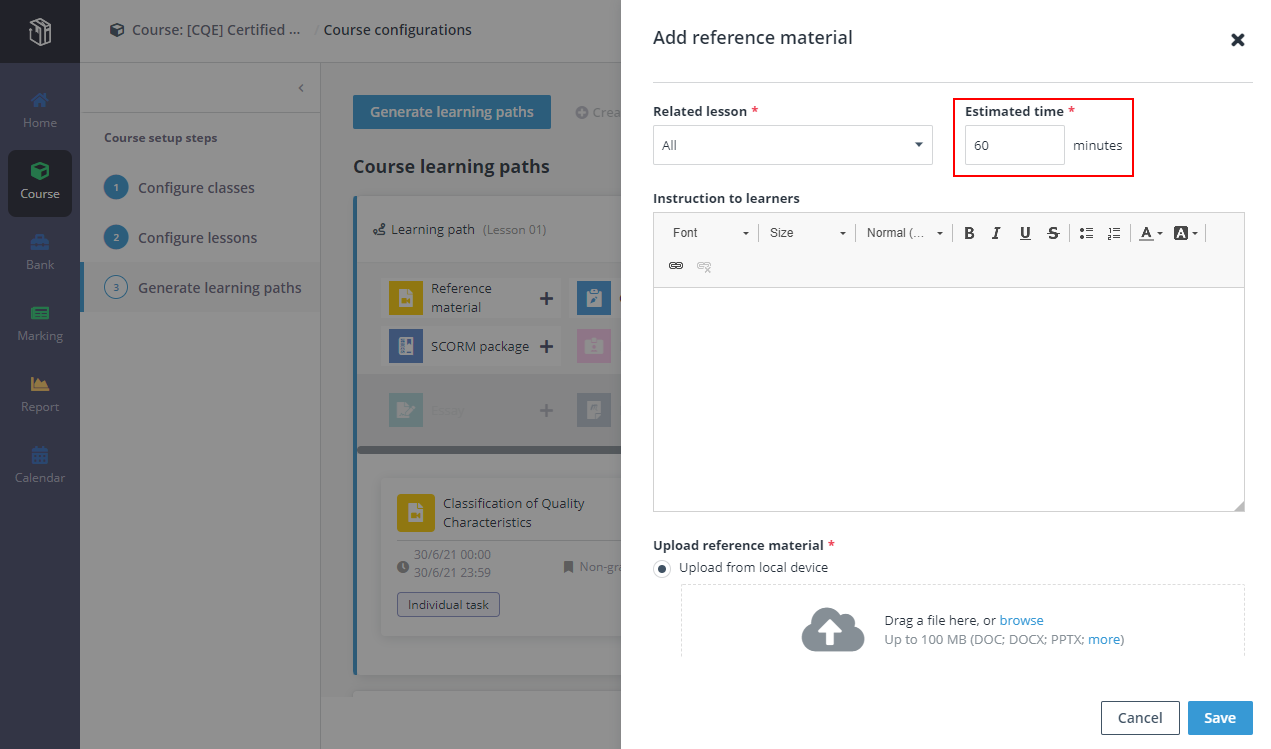Click the Cancel button
The height and width of the screenshot is (749, 1271).
click(x=1140, y=718)
